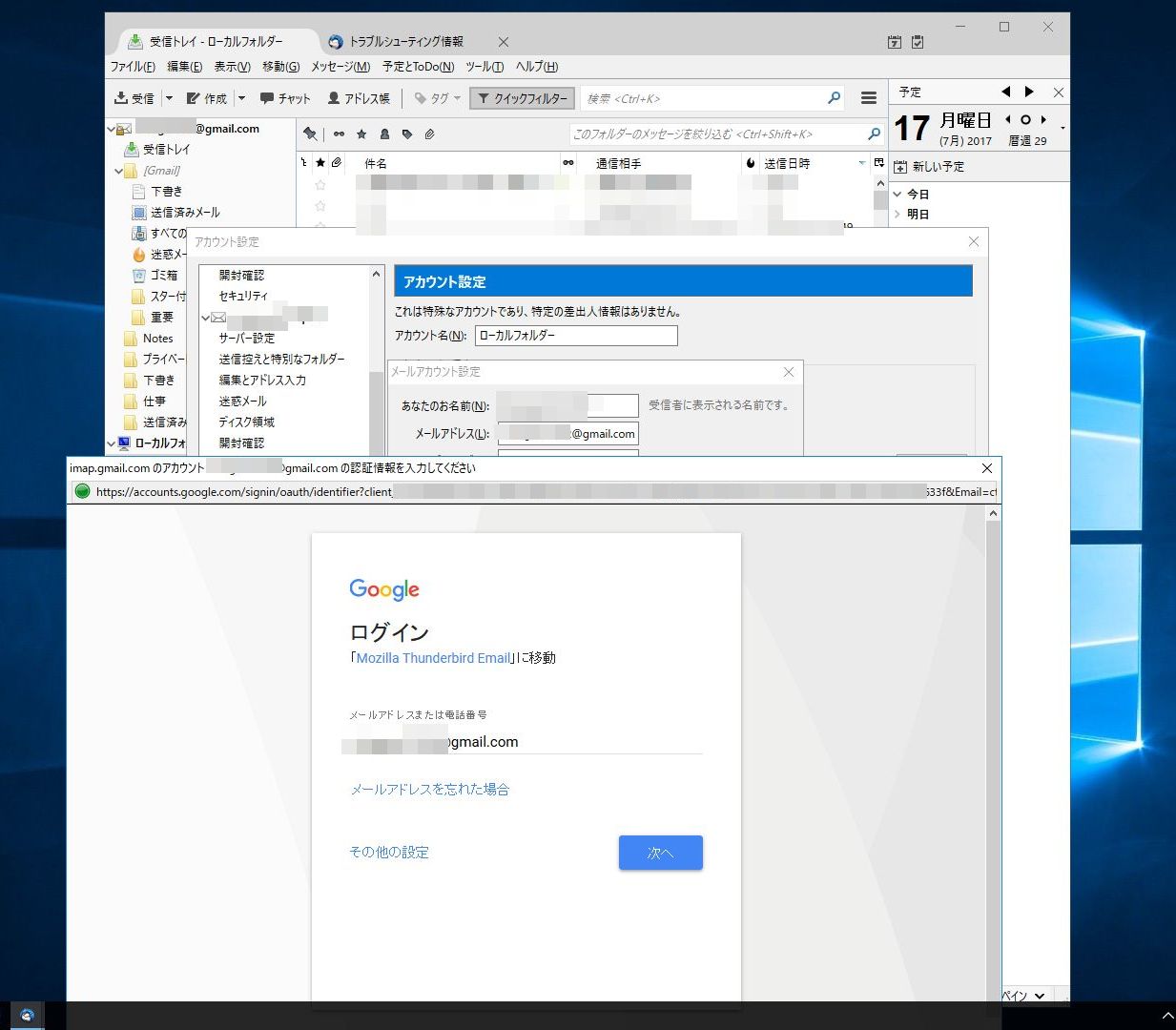Open the 予定とToDo menu

(x=418, y=67)
